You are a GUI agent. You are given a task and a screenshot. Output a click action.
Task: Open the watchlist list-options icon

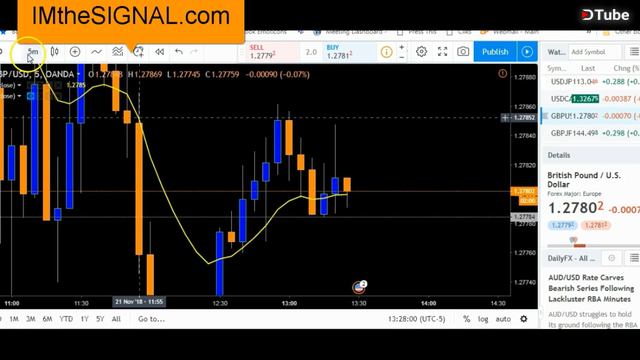tap(634, 52)
